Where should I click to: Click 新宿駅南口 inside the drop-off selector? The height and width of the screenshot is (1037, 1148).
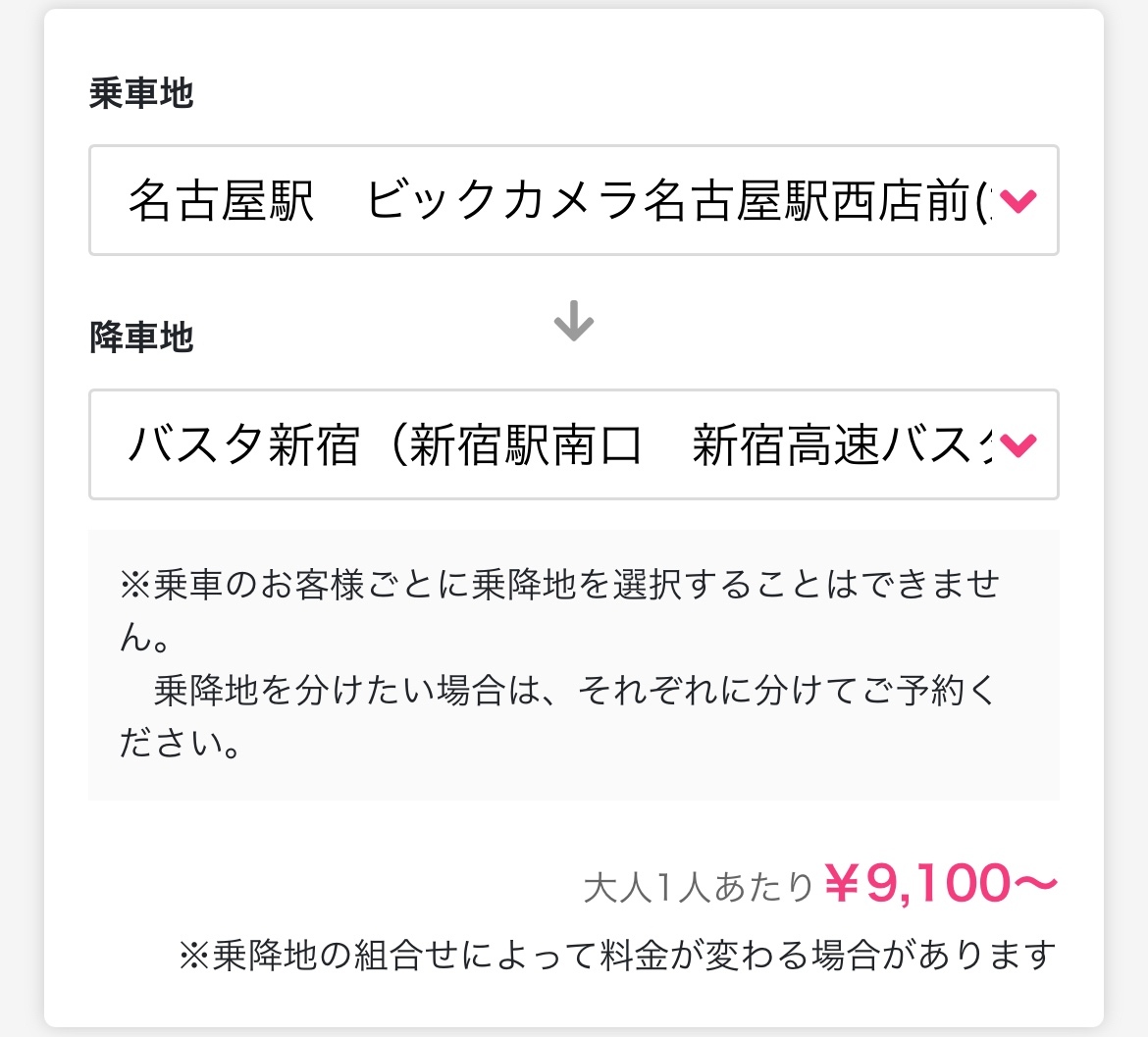(526, 444)
